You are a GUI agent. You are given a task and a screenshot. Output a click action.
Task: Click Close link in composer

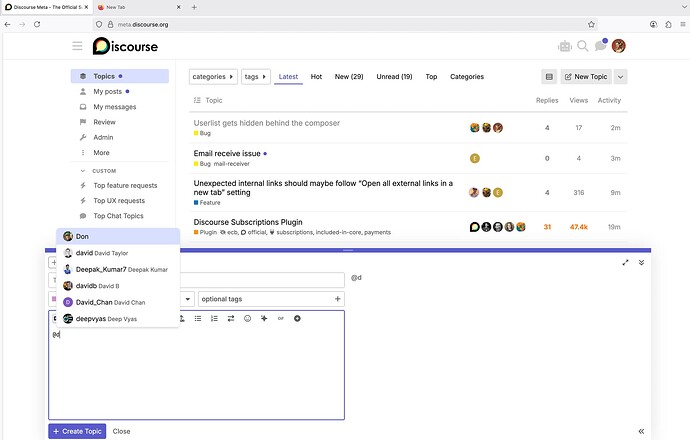pyautogui.click(x=121, y=431)
